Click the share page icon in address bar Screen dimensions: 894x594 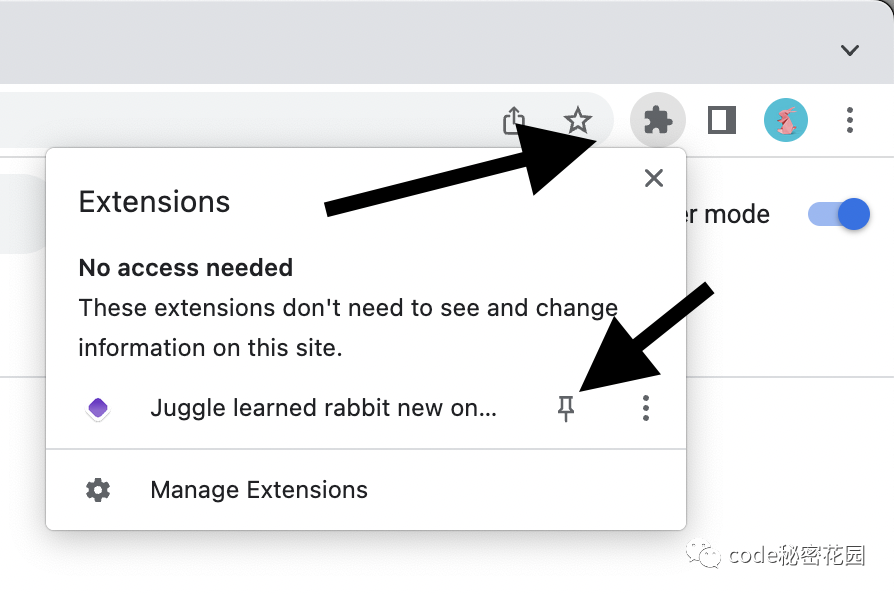514,120
